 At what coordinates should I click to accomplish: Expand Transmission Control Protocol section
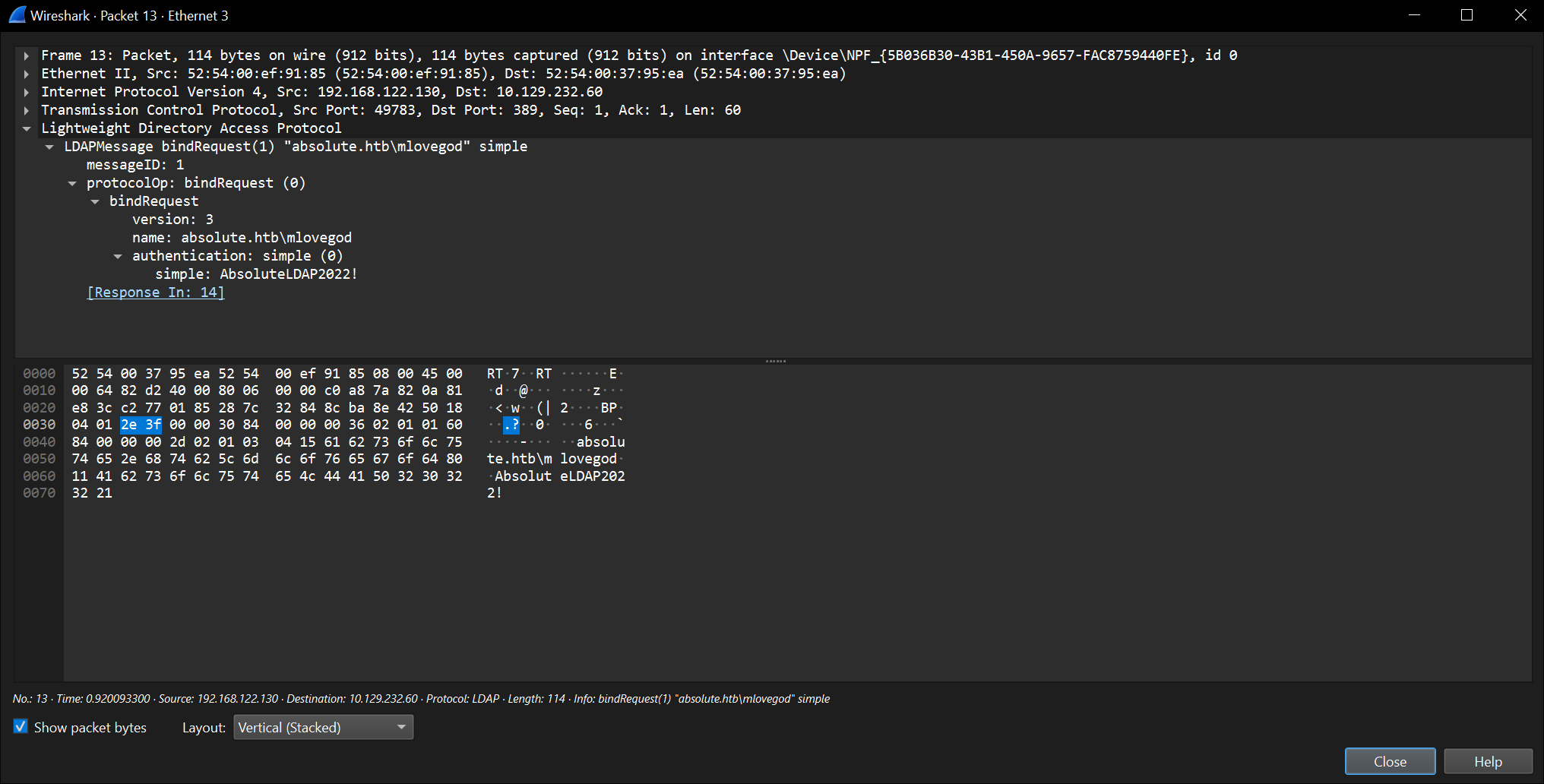(27, 110)
